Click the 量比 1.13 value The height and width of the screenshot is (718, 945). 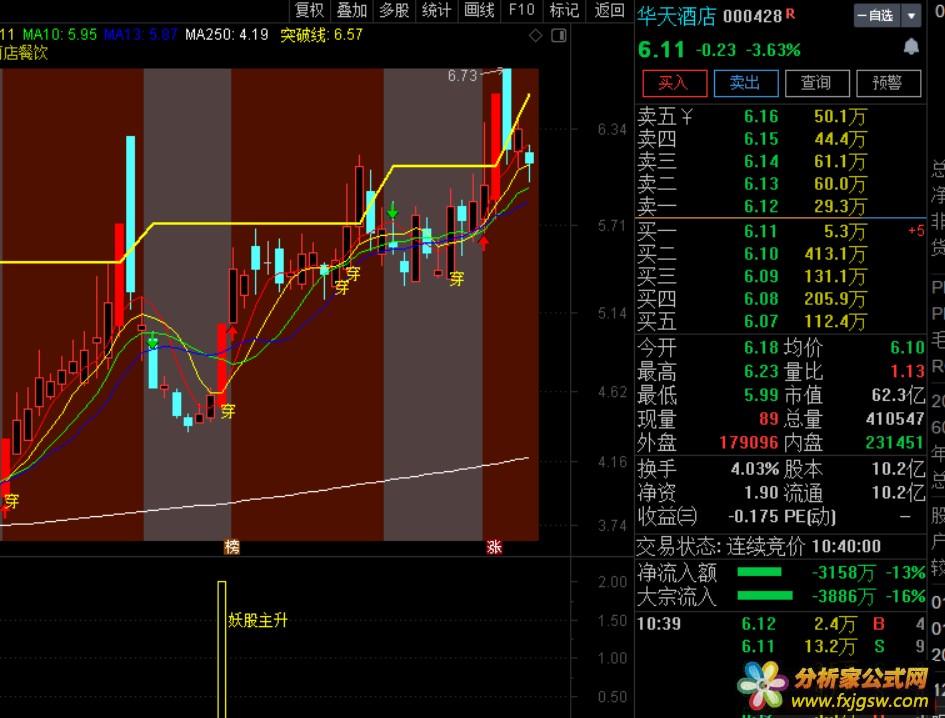click(x=908, y=371)
